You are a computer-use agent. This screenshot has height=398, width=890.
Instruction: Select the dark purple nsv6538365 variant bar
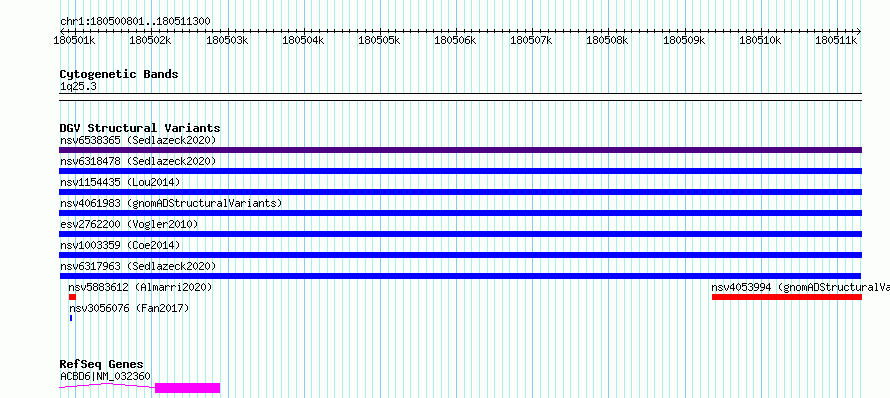tap(460, 150)
